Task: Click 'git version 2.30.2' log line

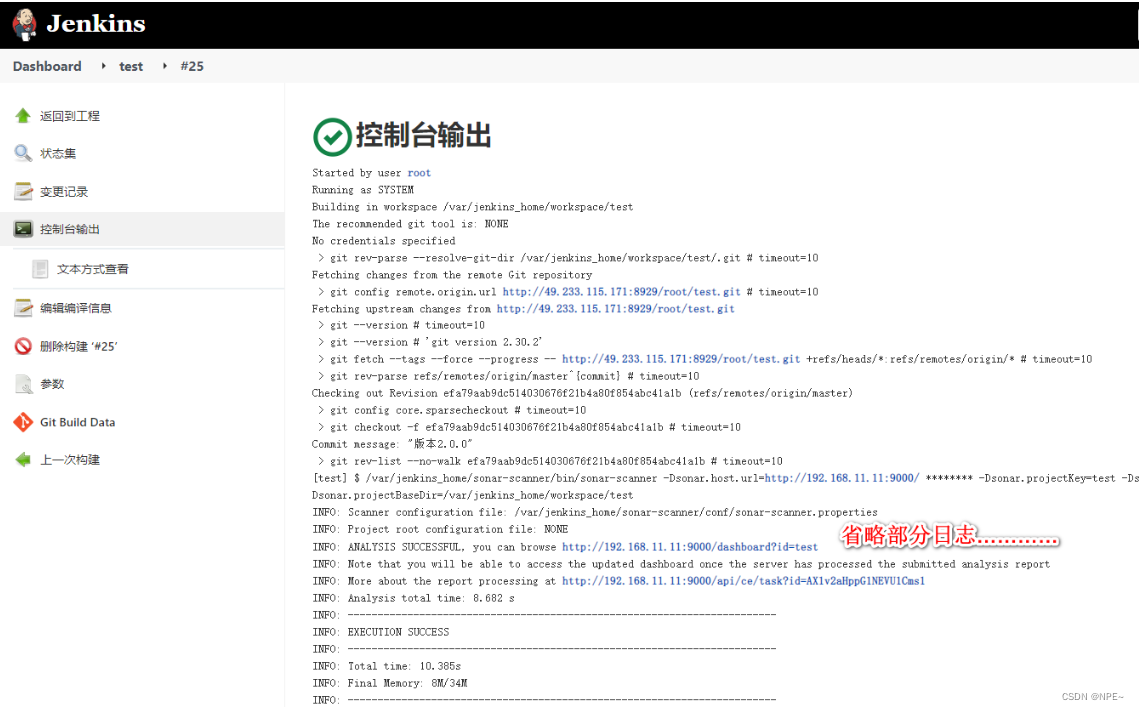Action: [x=430, y=342]
